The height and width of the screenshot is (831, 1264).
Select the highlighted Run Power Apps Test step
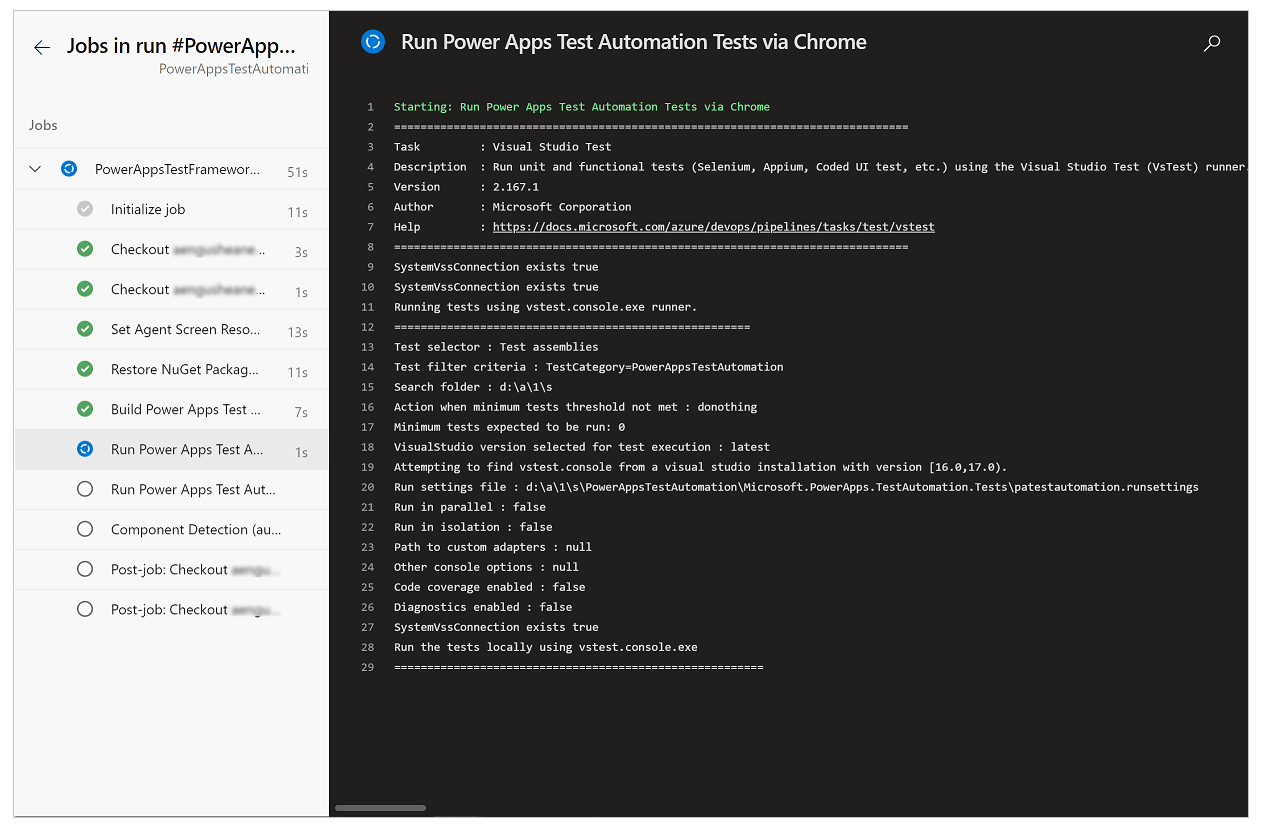pos(187,449)
